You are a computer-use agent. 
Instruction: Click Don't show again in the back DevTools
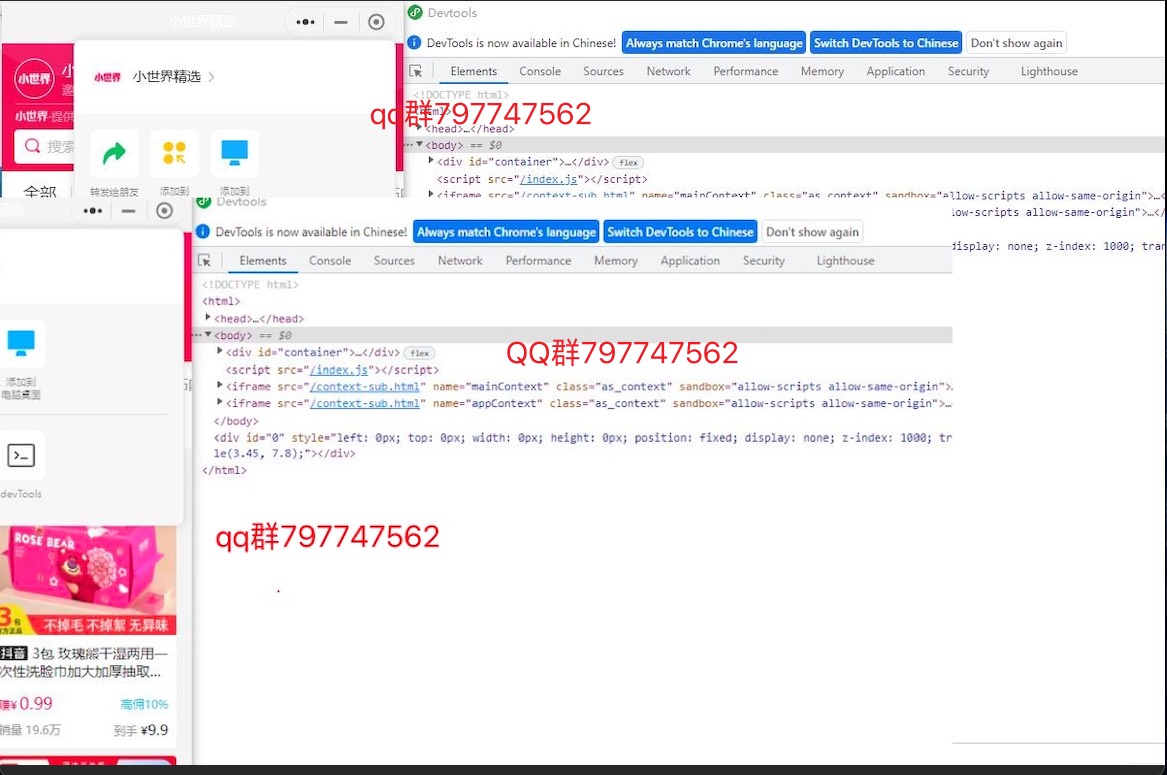click(1016, 43)
